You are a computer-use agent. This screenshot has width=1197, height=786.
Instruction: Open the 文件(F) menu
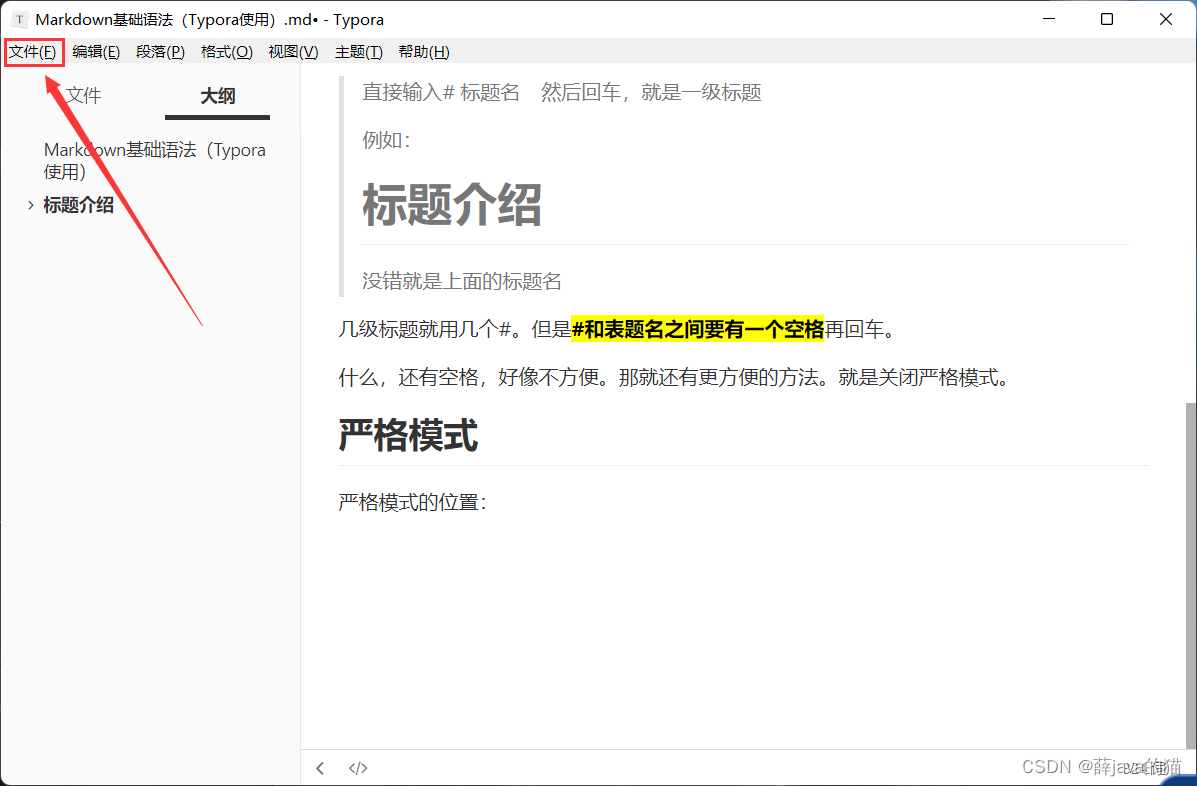[33, 52]
